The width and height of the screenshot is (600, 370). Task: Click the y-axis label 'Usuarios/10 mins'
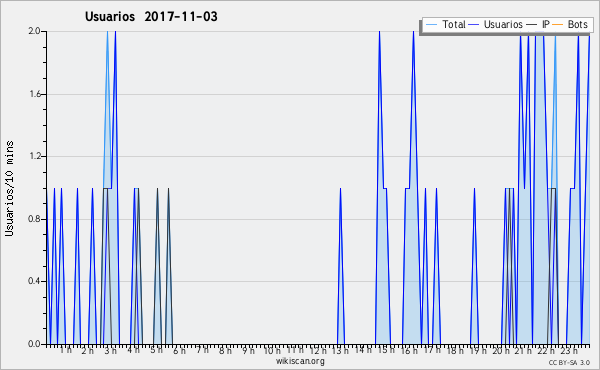click(9, 188)
